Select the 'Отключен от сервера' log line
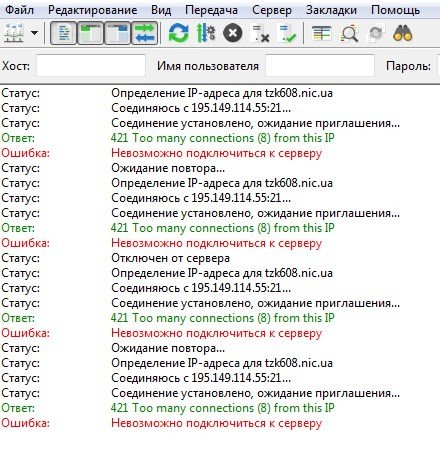Viewport: 440px width, 452px height. click(170, 258)
